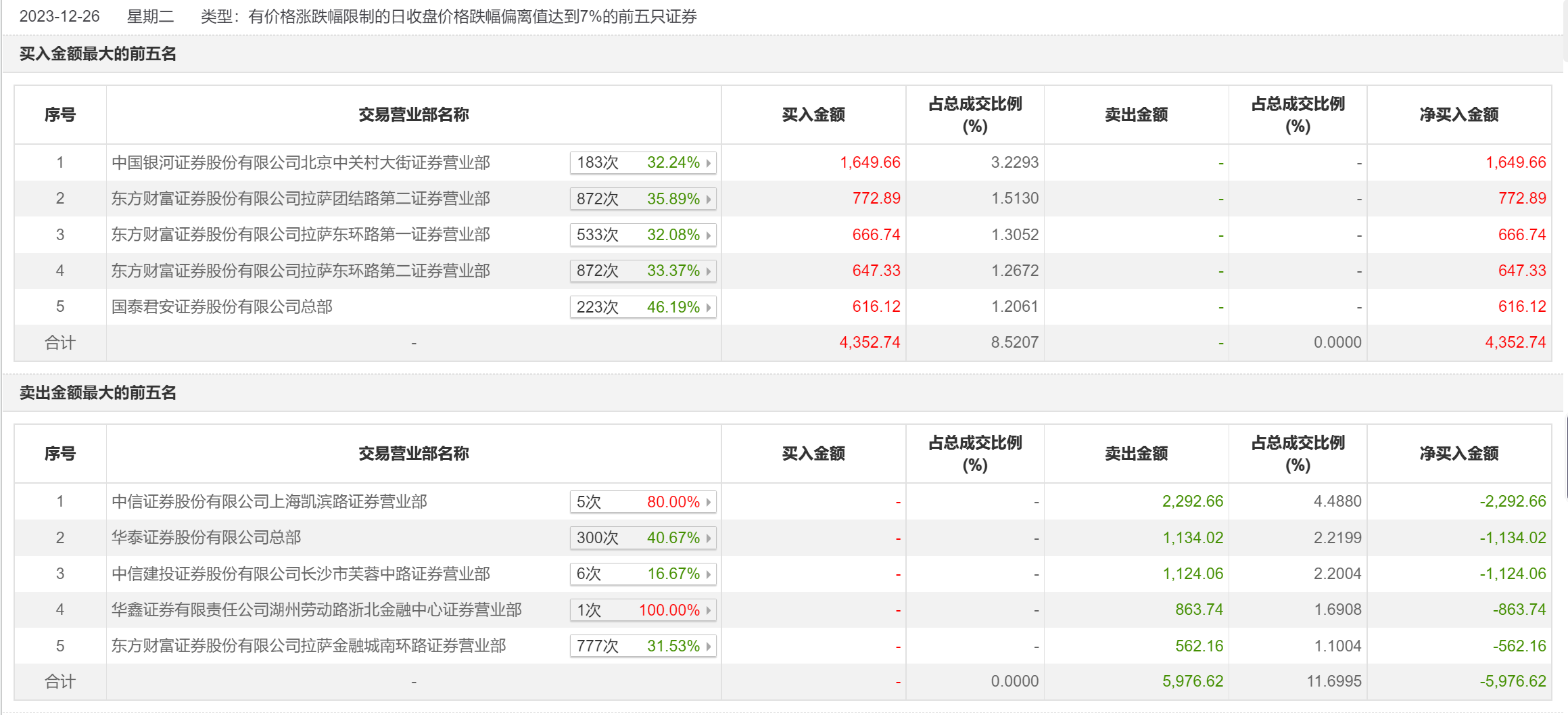The image size is (1568, 715).
Task: Click the 1,124.06 sell amount cell
Action: (1193, 574)
